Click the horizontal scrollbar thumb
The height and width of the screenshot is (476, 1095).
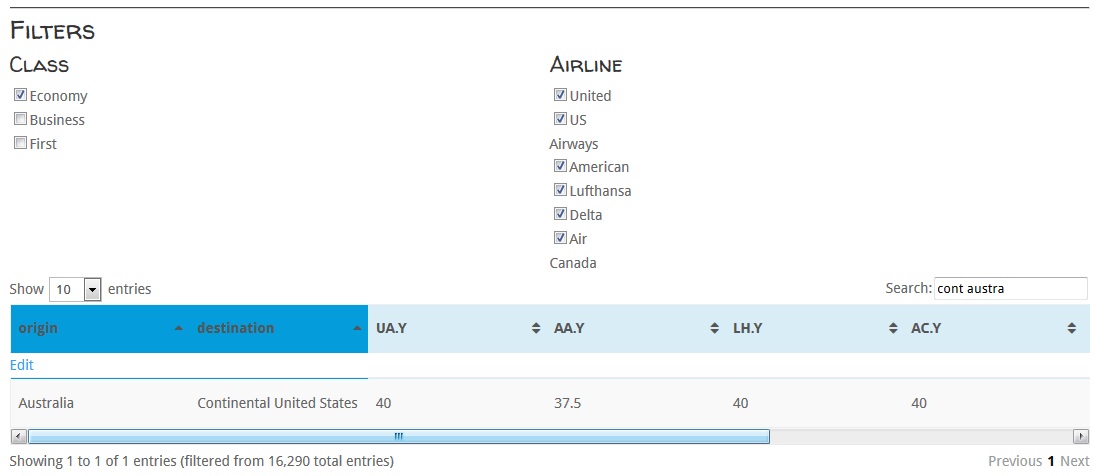(398, 436)
